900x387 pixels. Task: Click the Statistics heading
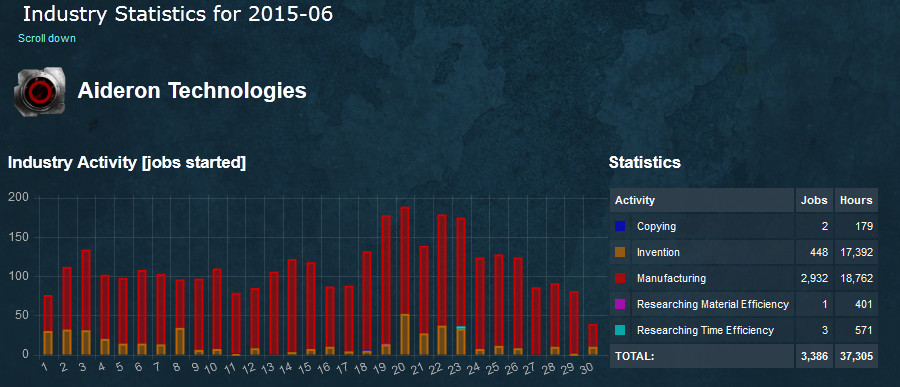[x=645, y=162]
